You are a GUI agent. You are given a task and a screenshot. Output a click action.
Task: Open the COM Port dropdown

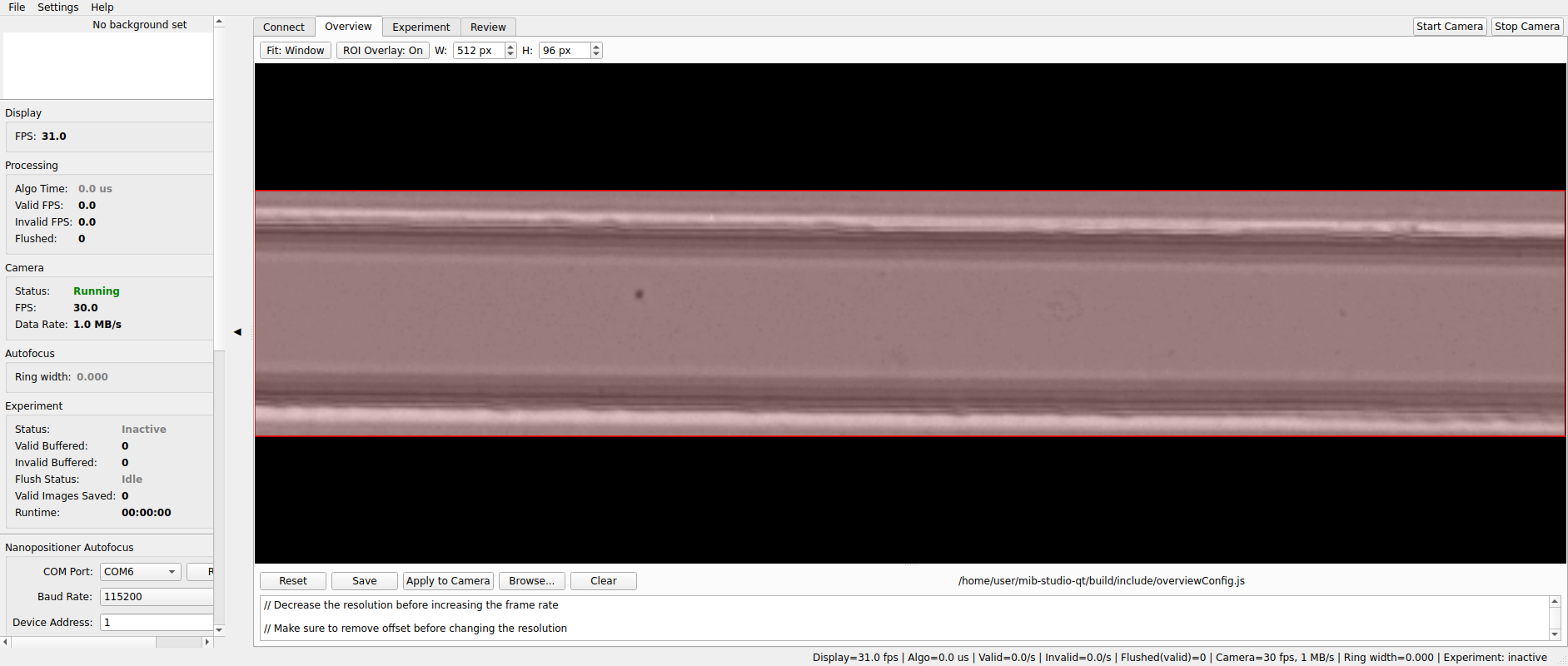click(x=141, y=572)
